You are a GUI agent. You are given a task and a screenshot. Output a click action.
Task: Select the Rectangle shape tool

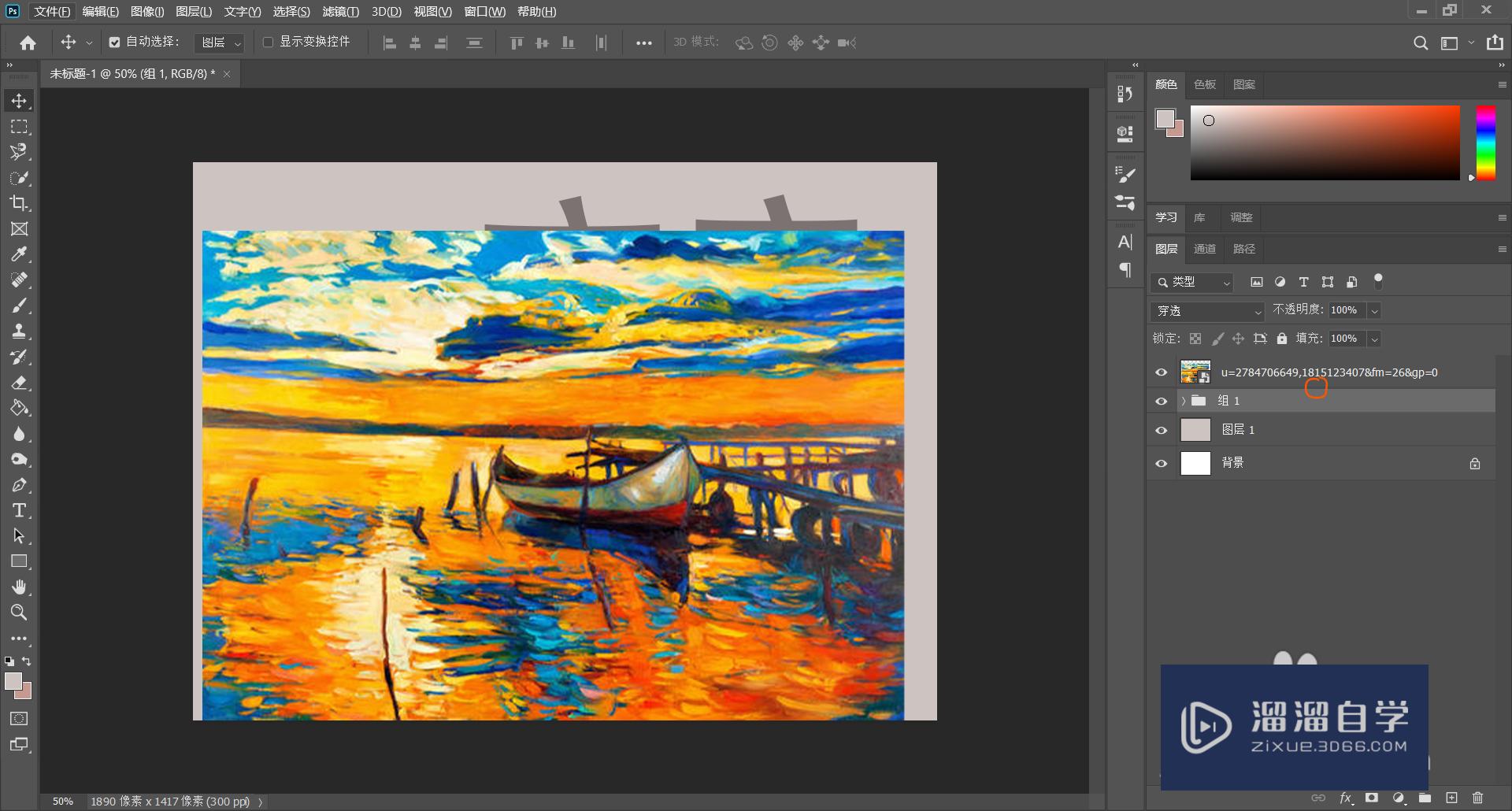[x=20, y=561]
